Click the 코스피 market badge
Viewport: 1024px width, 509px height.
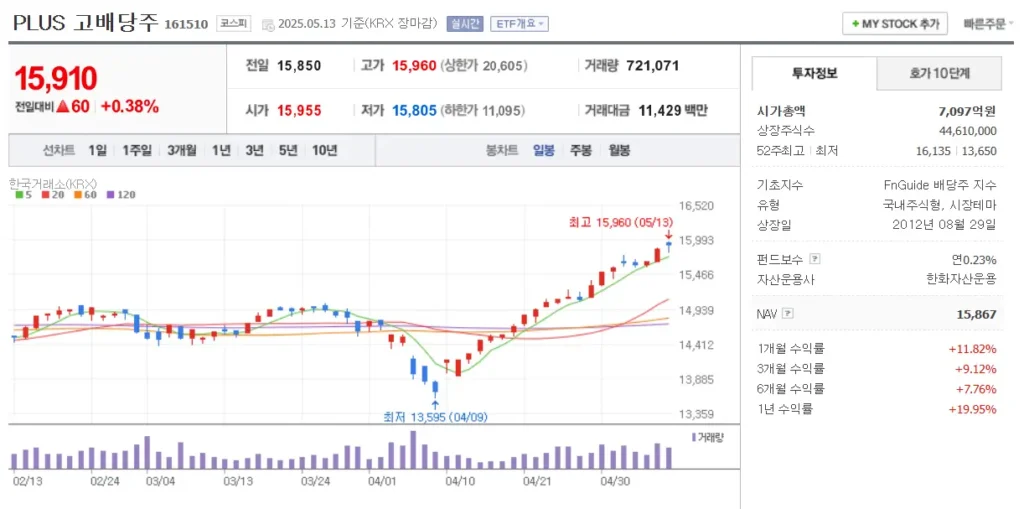pyautogui.click(x=233, y=23)
